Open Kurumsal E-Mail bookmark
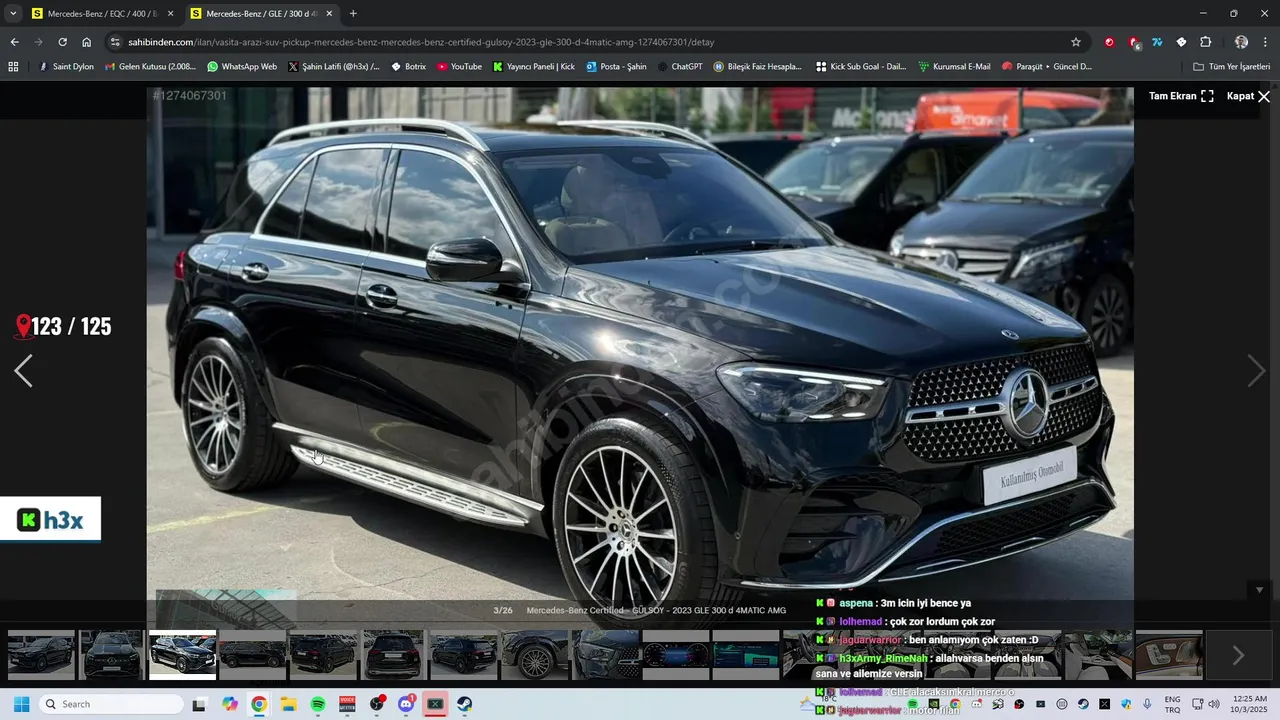 pos(955,67)
